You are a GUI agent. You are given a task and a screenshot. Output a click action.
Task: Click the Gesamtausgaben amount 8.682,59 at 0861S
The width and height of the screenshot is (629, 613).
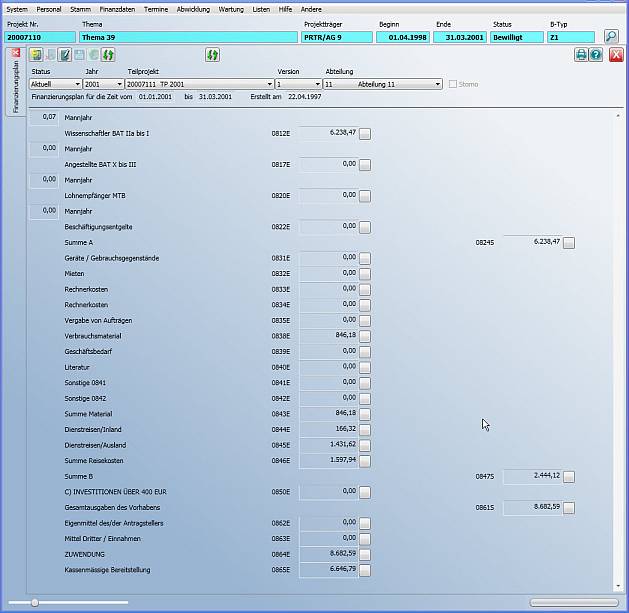(x=533, y=507)
